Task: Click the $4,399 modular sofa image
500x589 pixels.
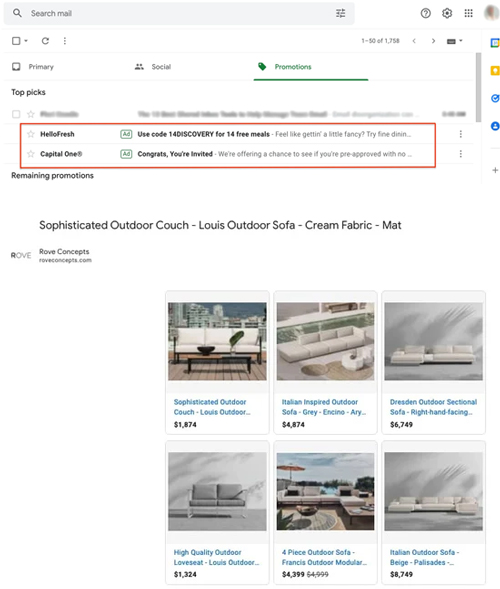Action: point(325,491)
